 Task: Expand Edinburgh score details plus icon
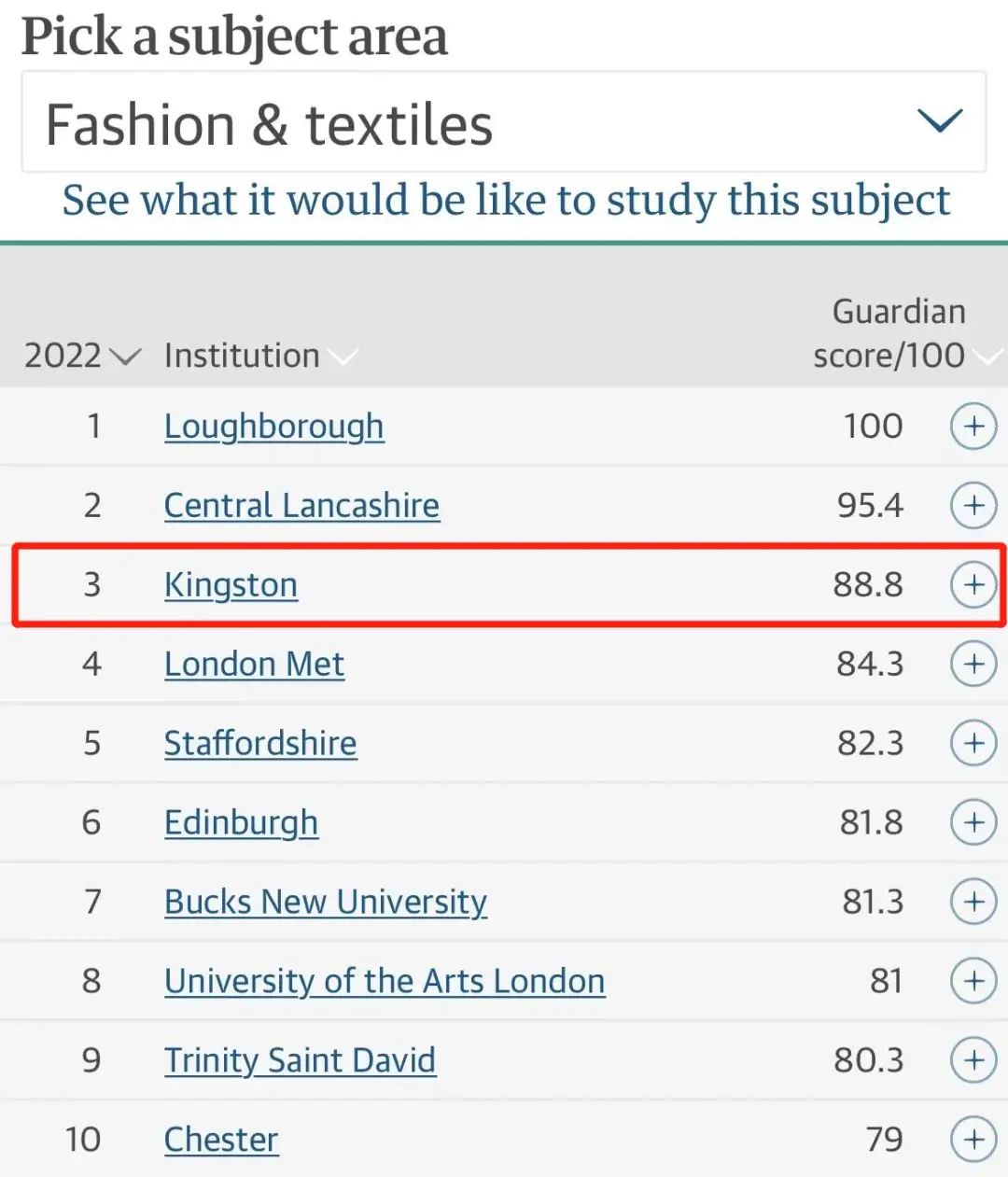pyautogui.click(x=973, y=823)
